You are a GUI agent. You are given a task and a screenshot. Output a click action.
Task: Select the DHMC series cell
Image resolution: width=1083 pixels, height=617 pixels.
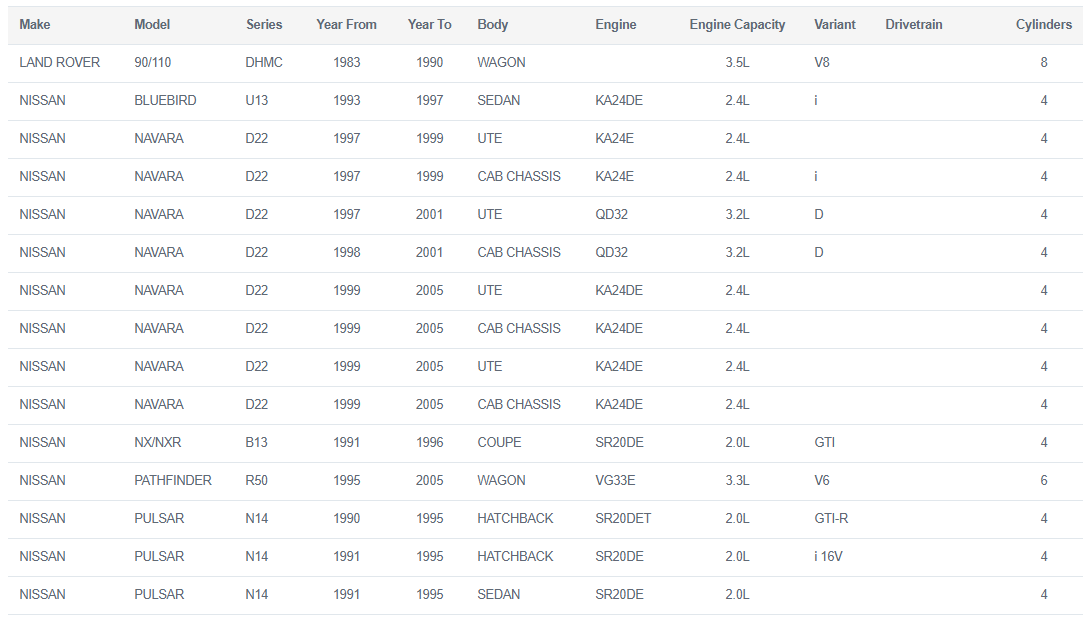[264, 62]
